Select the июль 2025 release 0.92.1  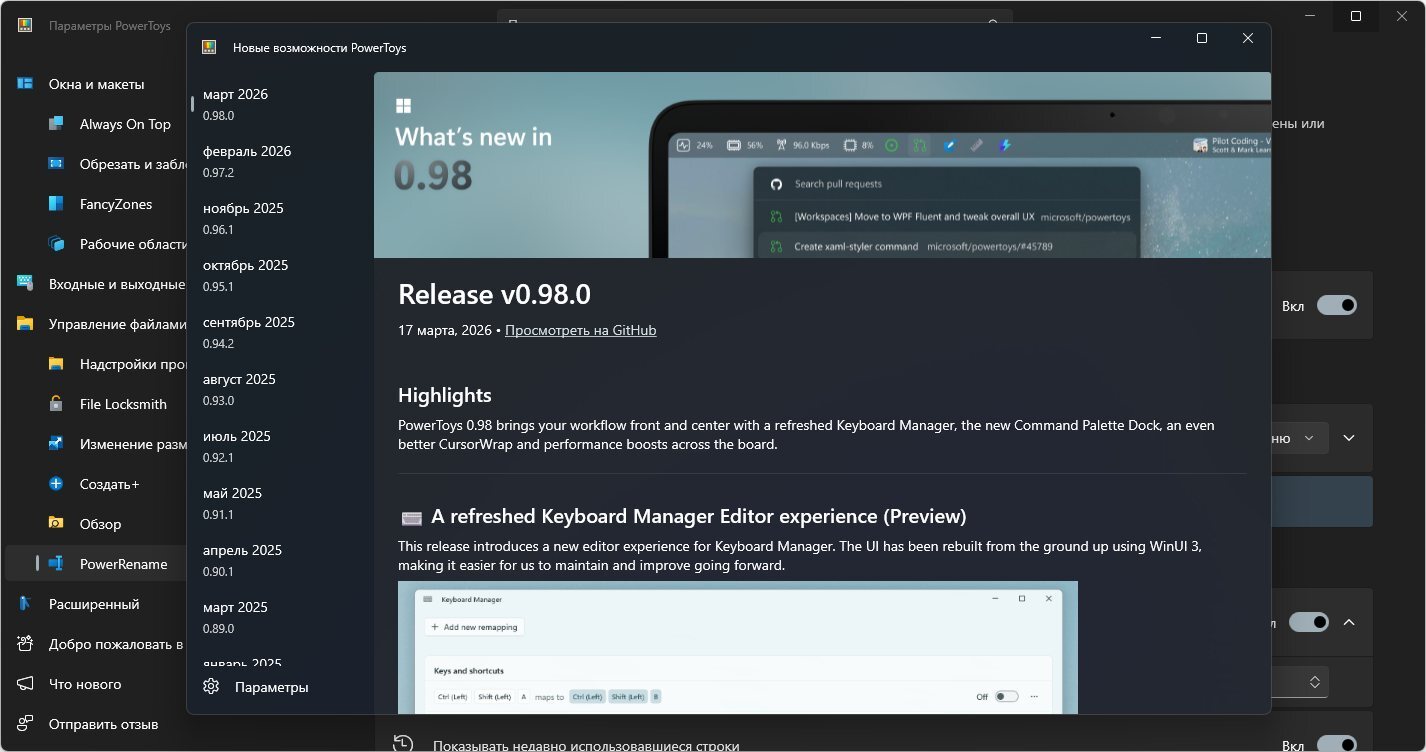point(237,446)
